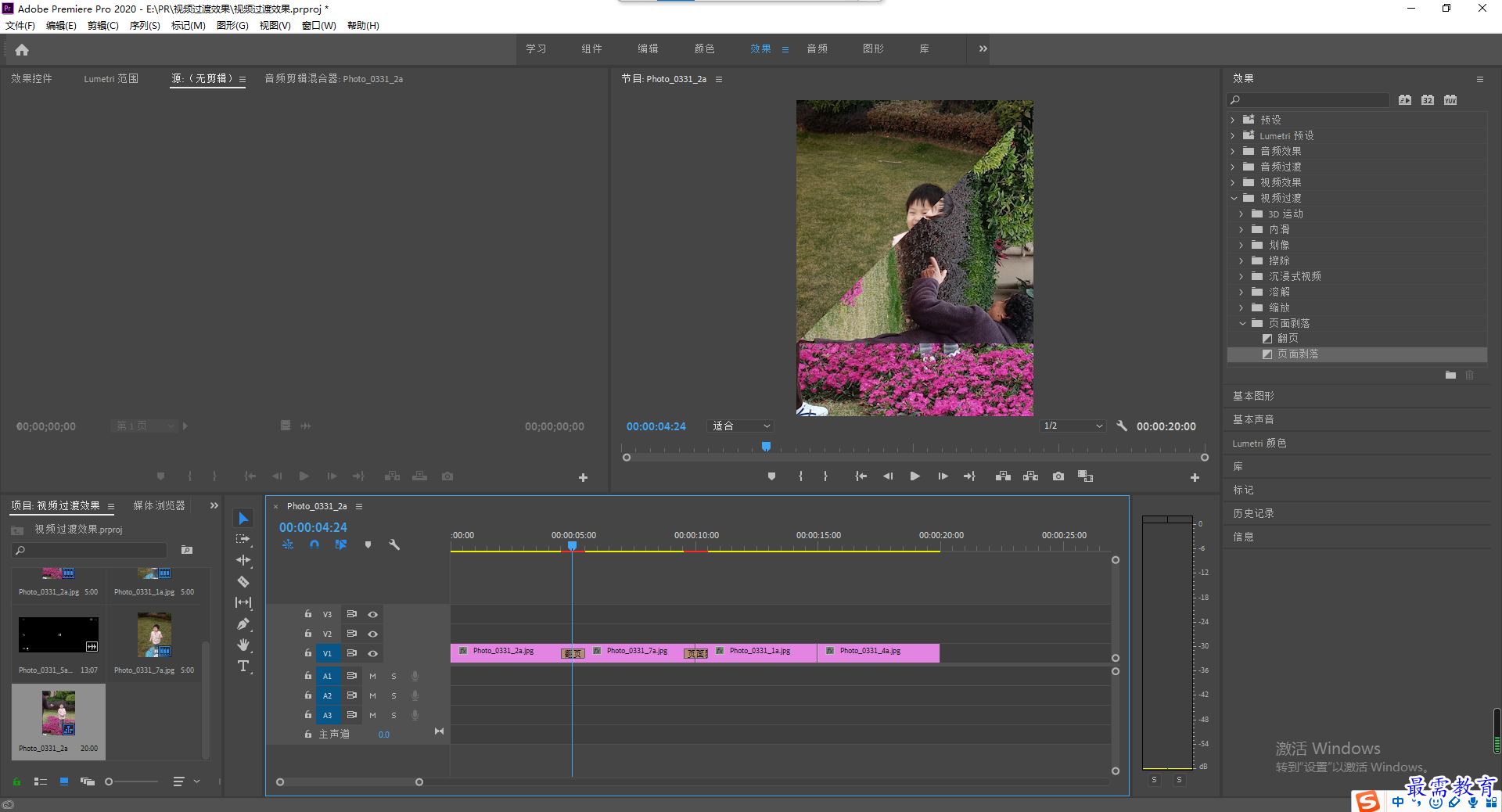Screen dimensions: 1502x812
Task: Select the Pen tool
Action: pyautogui.click(x=243, y=623)
